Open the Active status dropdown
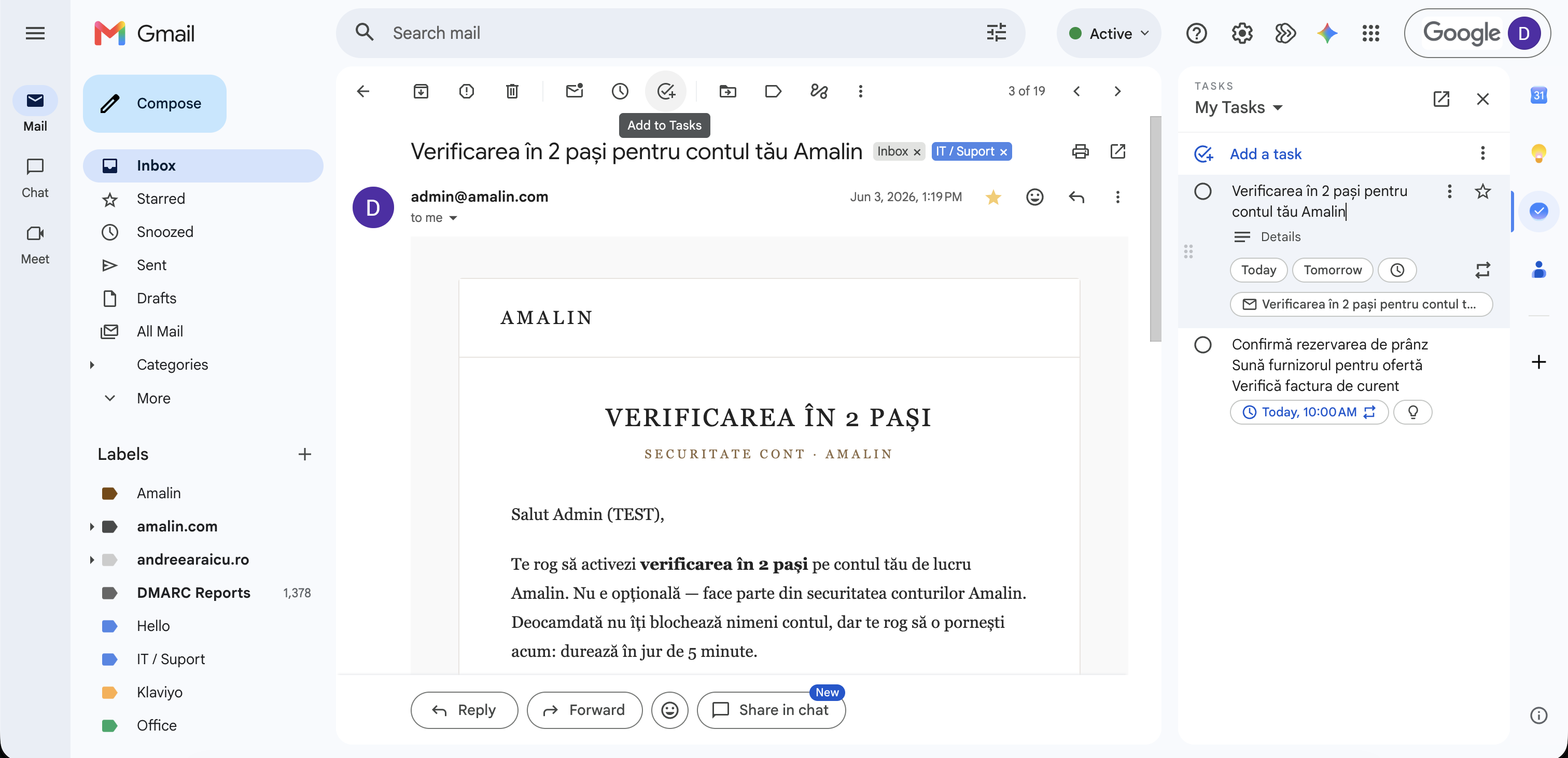 1109,33
